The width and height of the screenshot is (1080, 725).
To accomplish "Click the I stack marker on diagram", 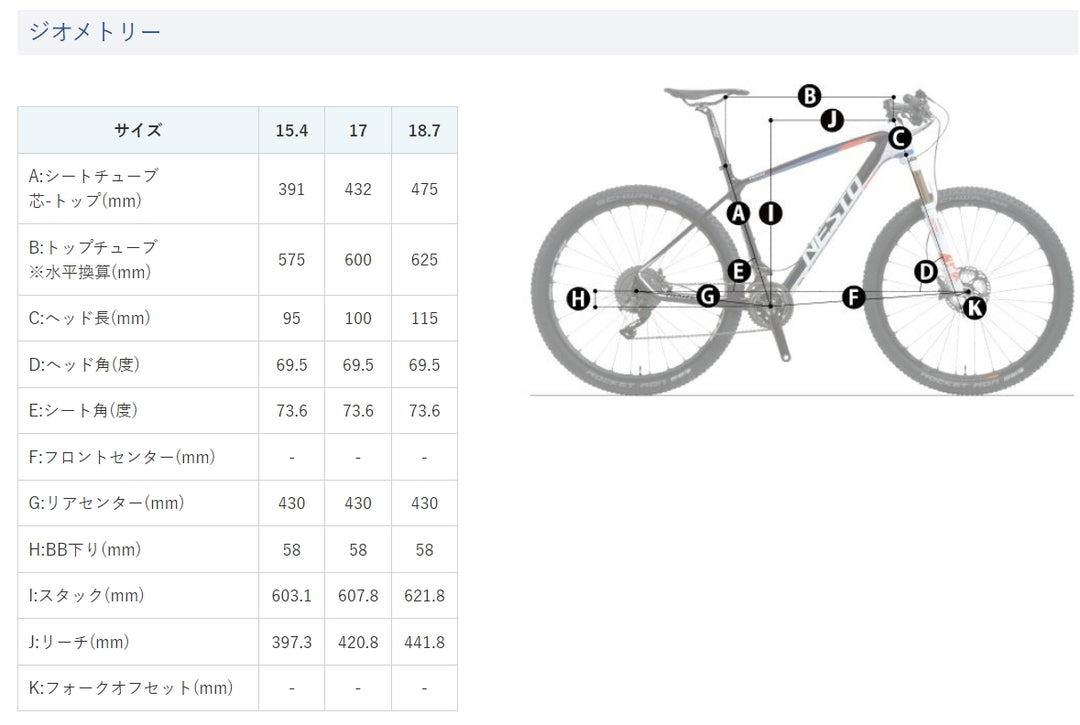I will pos(770,212).
